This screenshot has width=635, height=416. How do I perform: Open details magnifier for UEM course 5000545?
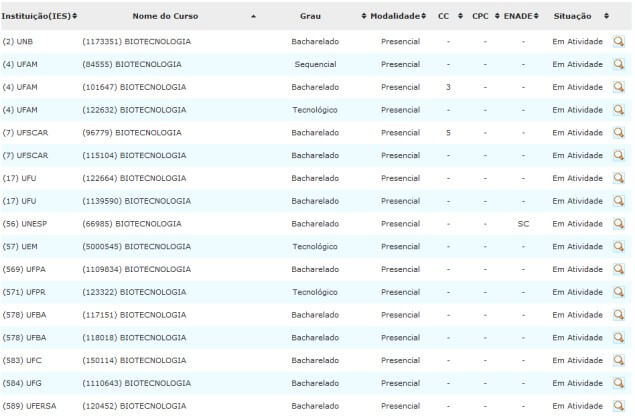point(618,246)
